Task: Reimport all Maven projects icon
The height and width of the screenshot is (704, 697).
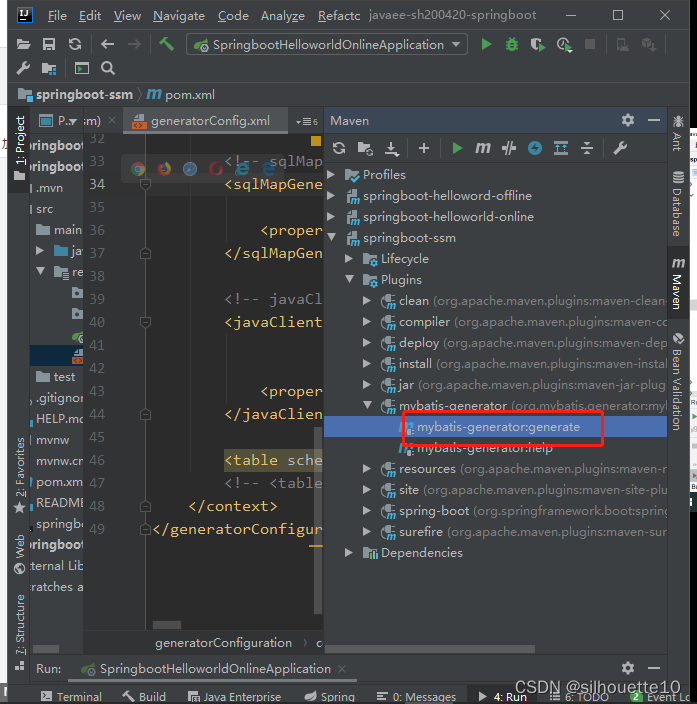Action: point(339,148)
